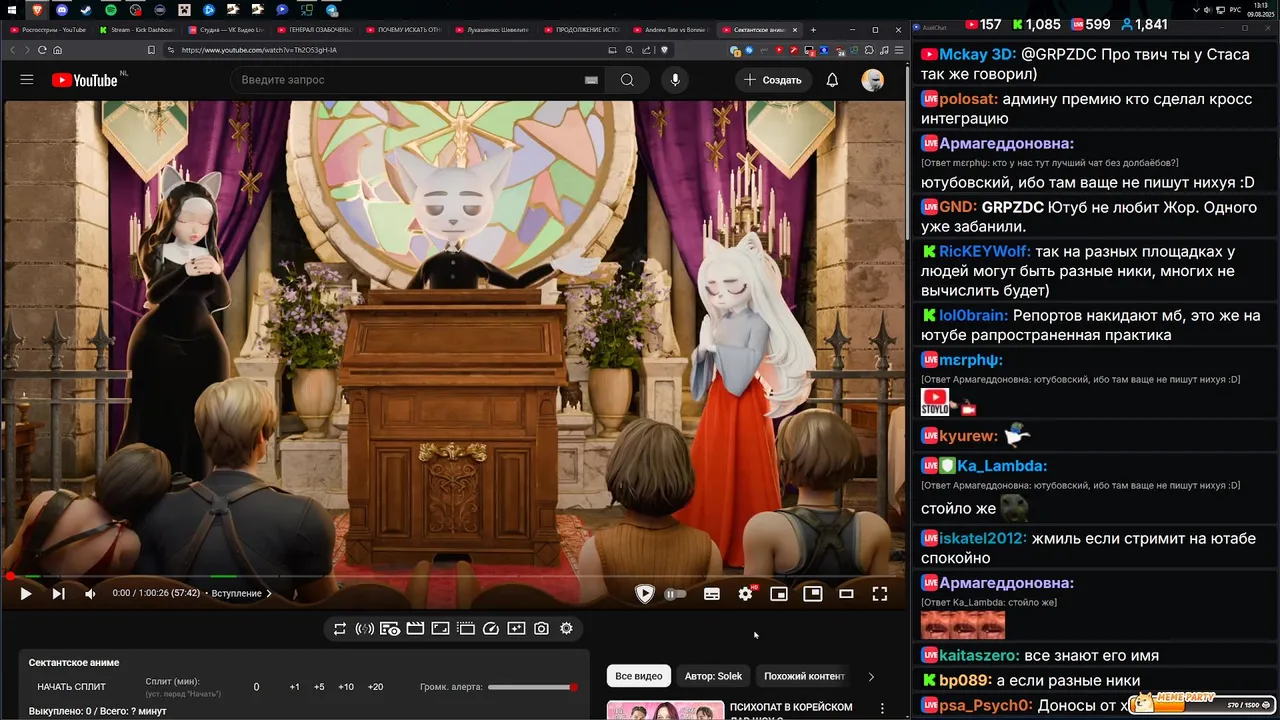Click the split minutes value field showing 0
The height and width of the screenshot is (720, 1280).
click(256, 687)
